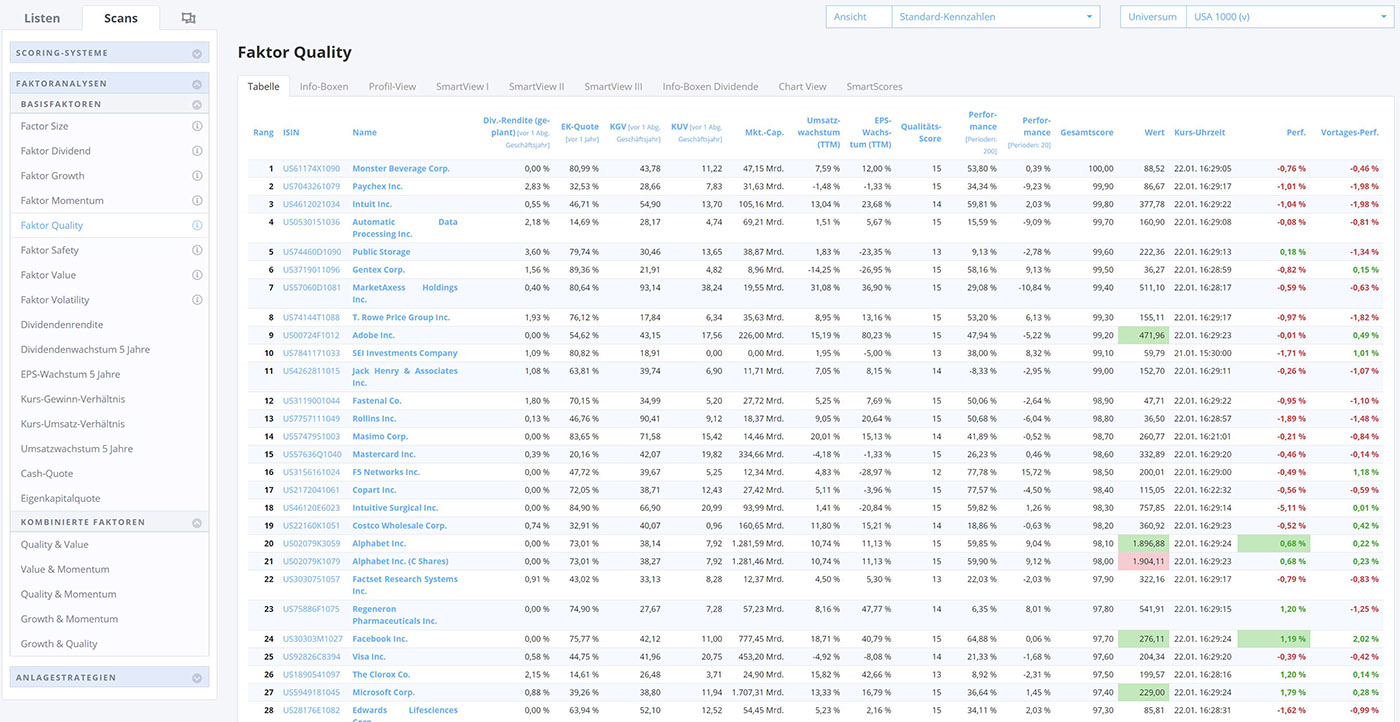
Task: Switch to SmartView II tab
Action: click(536, 87)
